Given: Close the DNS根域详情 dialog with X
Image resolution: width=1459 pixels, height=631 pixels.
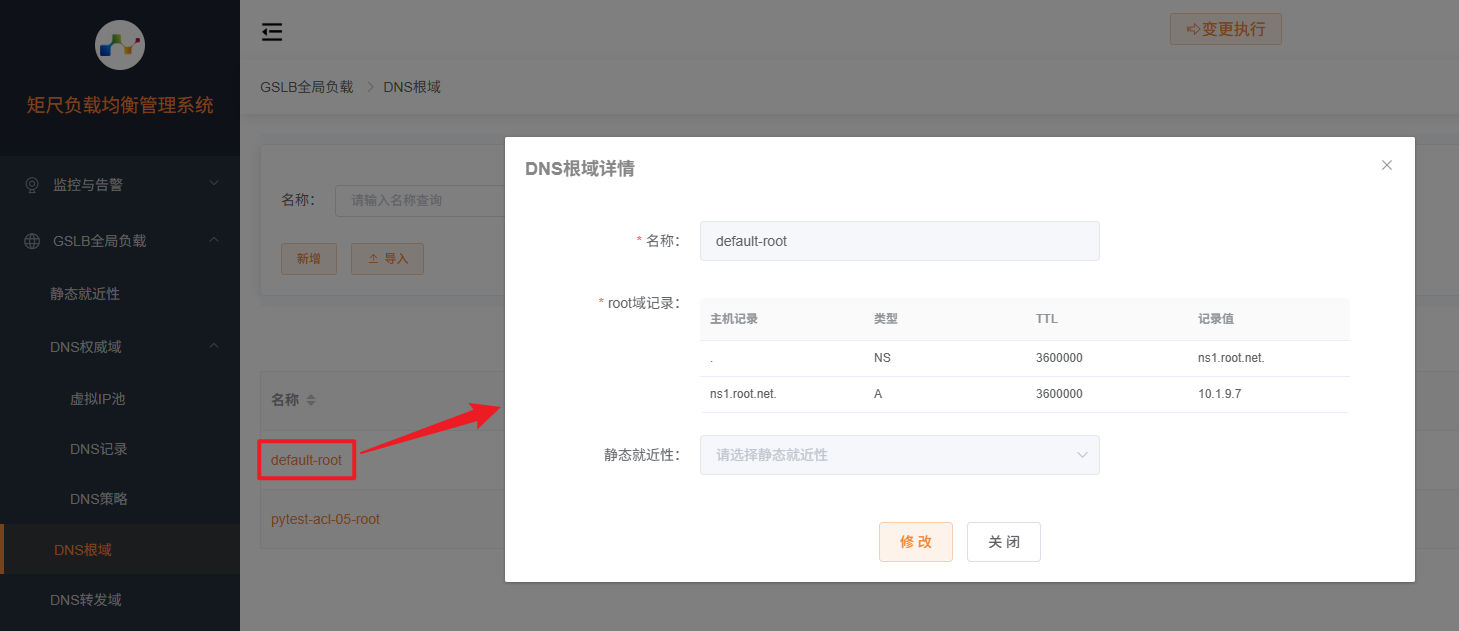Looking at the screenshot, I should point(1387,165).
